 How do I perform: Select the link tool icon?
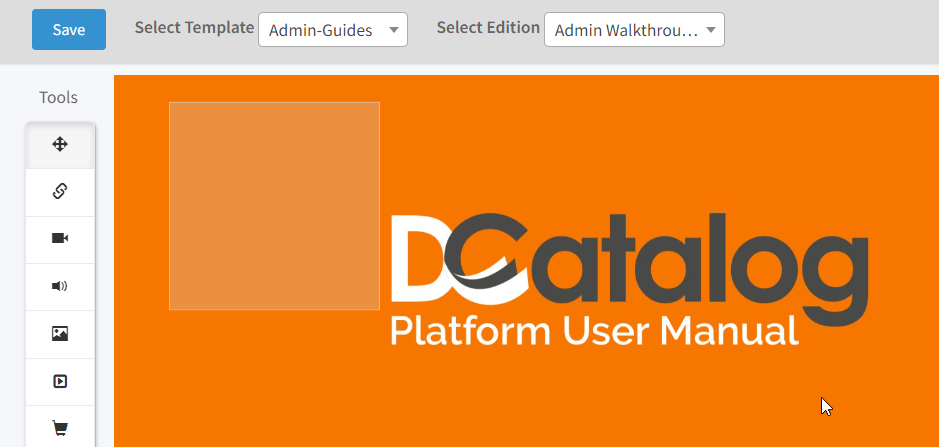[x=60, y=192]
